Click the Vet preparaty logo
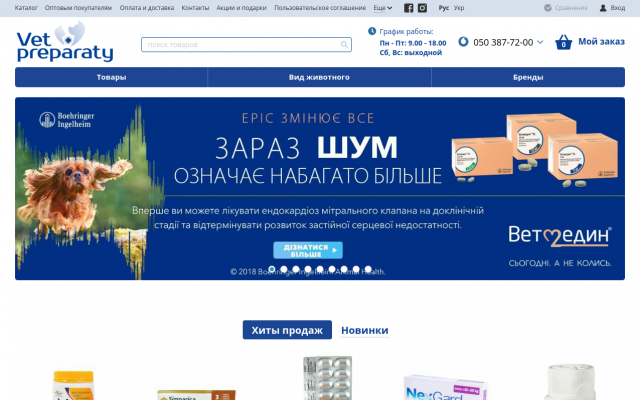The width and height of the screenshot is (640, 400). coord(65,42)
